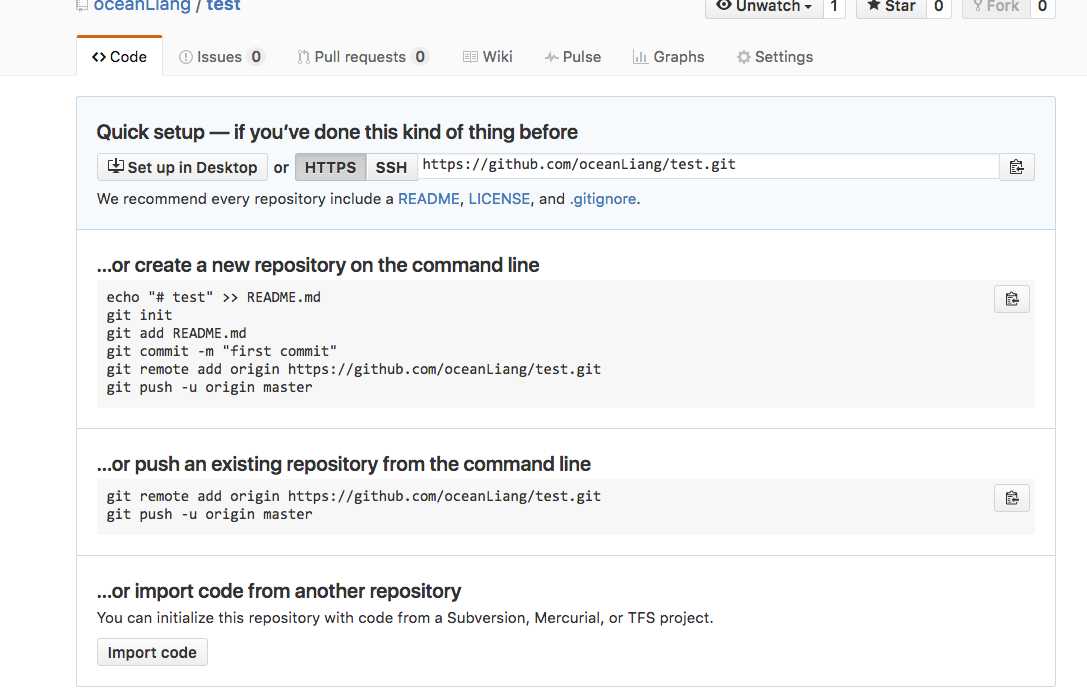Image resolution: width=1087 pixels, height=693 pixels.
Task: Switch to the Wiki tab
Action: tap(487, 57)
